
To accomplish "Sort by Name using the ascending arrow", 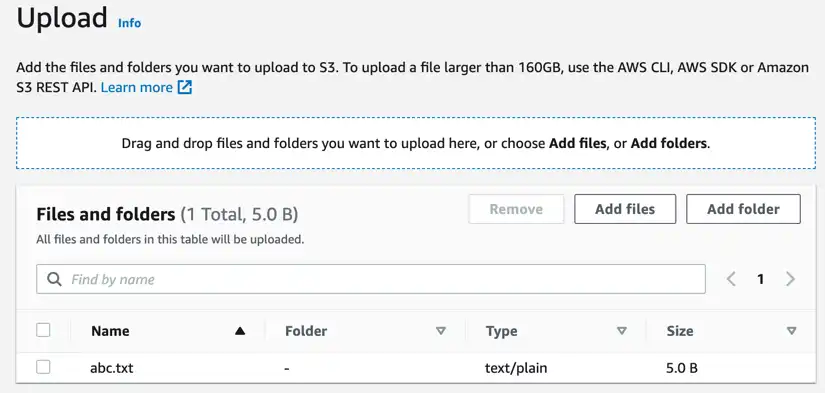I will click(x=240, y=331).
